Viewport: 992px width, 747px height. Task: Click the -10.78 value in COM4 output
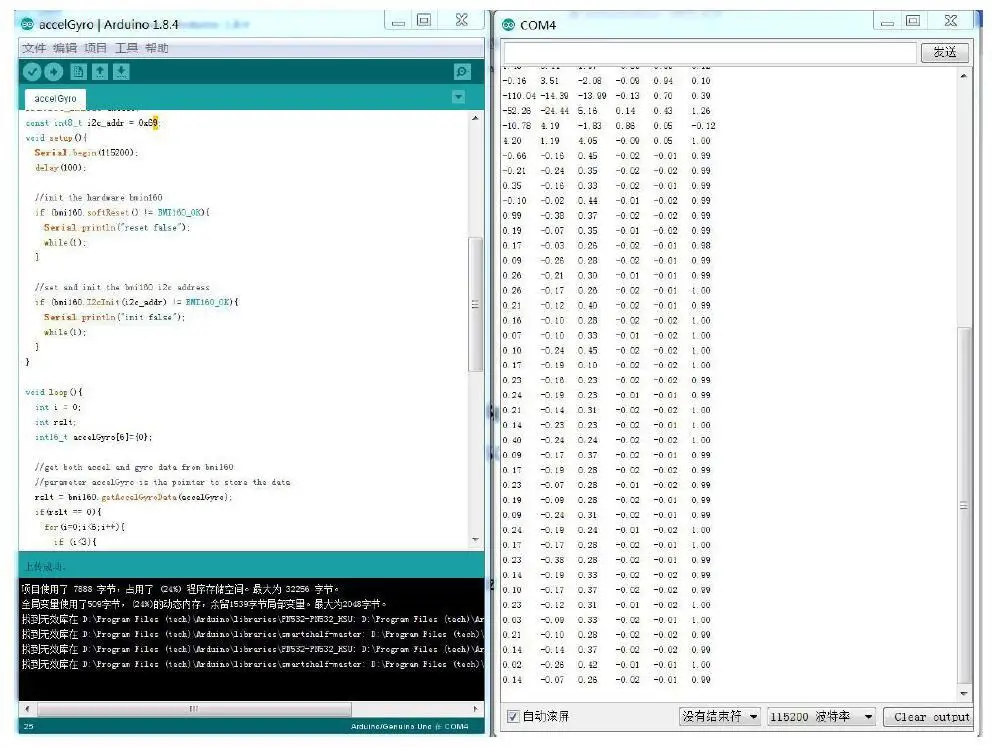pyautogui.click(x=516, y=126)
